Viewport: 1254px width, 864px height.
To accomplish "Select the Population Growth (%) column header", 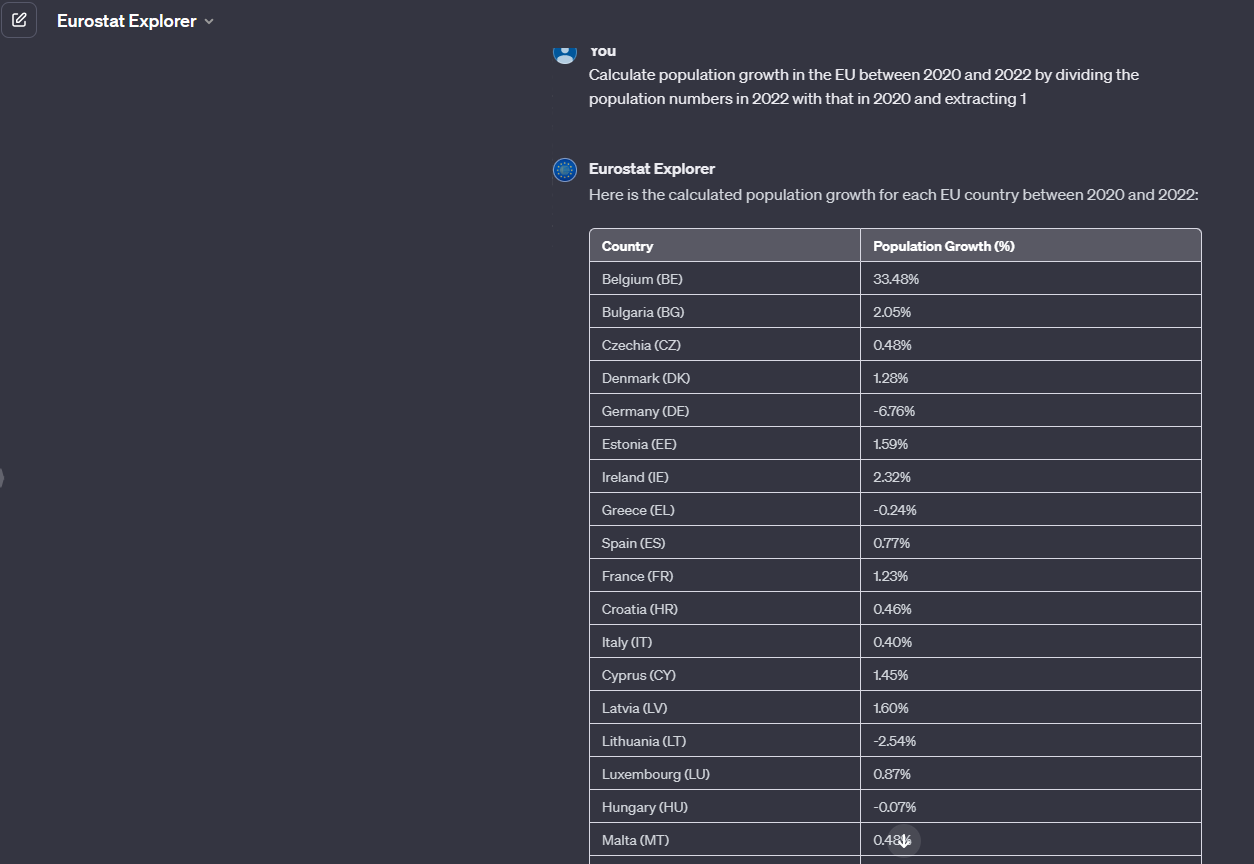I will pyautogui.click(x=1031, y=246).
